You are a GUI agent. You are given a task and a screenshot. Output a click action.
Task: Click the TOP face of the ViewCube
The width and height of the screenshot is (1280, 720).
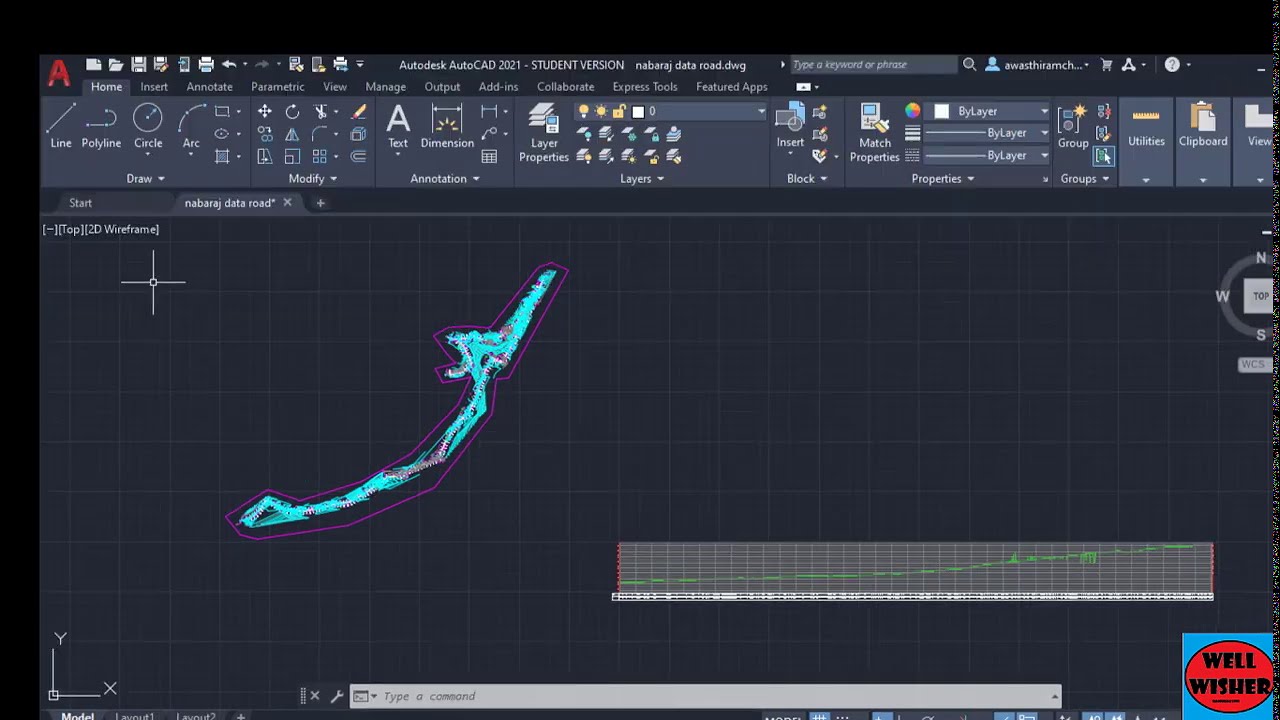point(1261,296)
